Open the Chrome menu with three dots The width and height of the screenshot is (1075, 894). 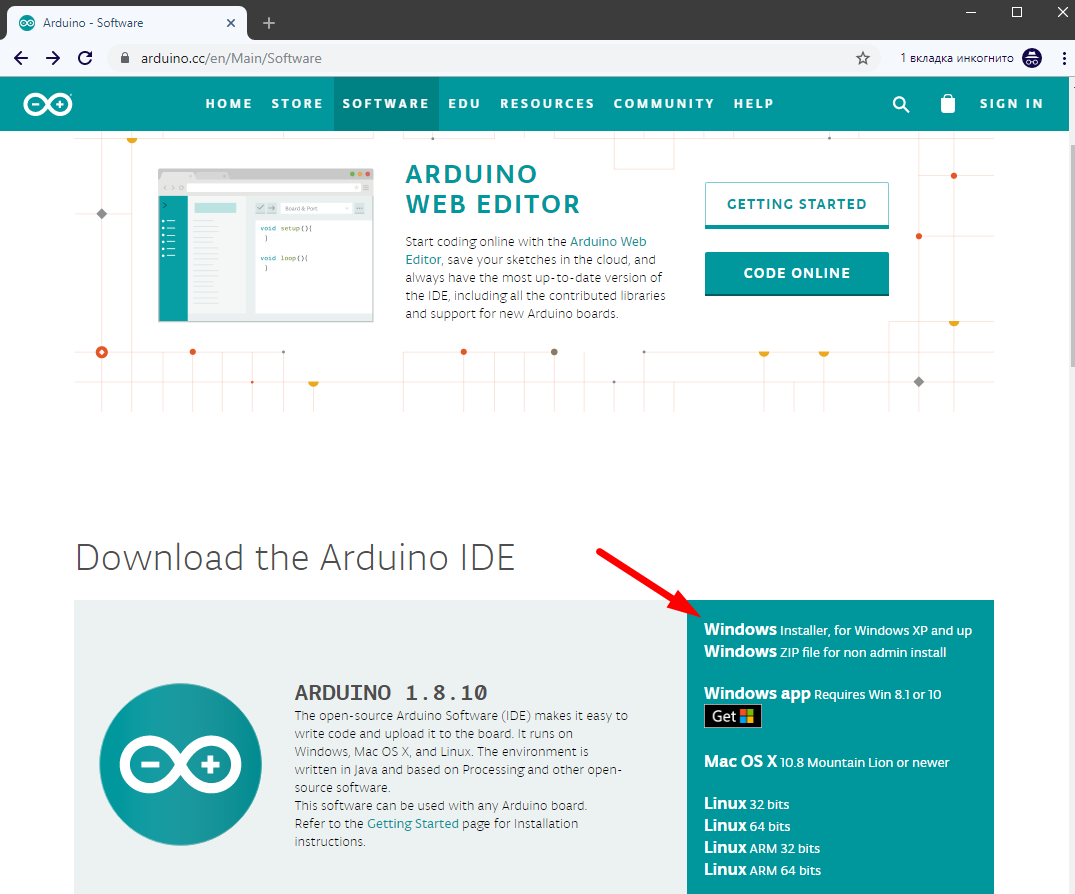click(1063, 58)
